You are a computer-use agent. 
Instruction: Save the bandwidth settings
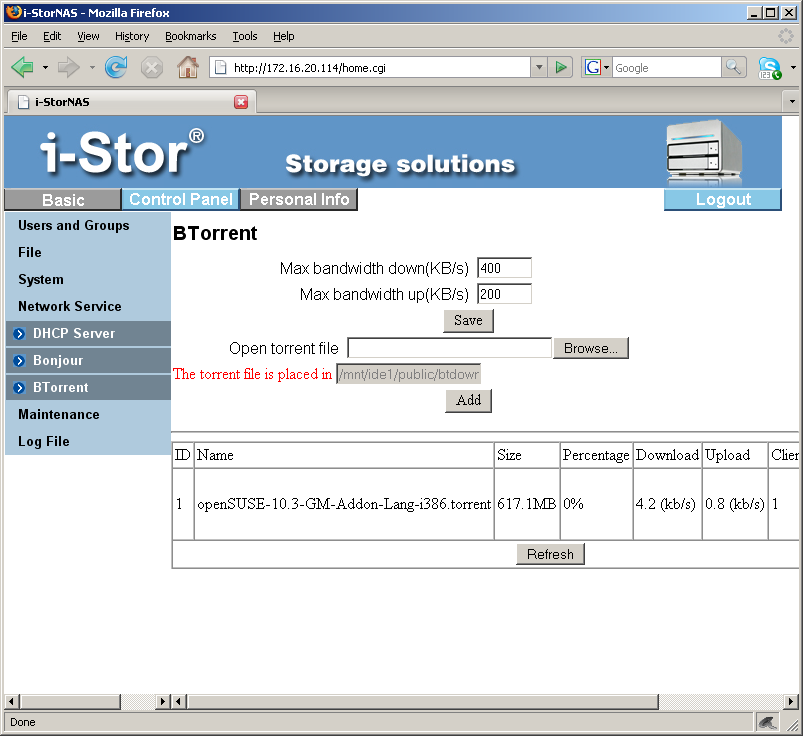tap(468, 321)
